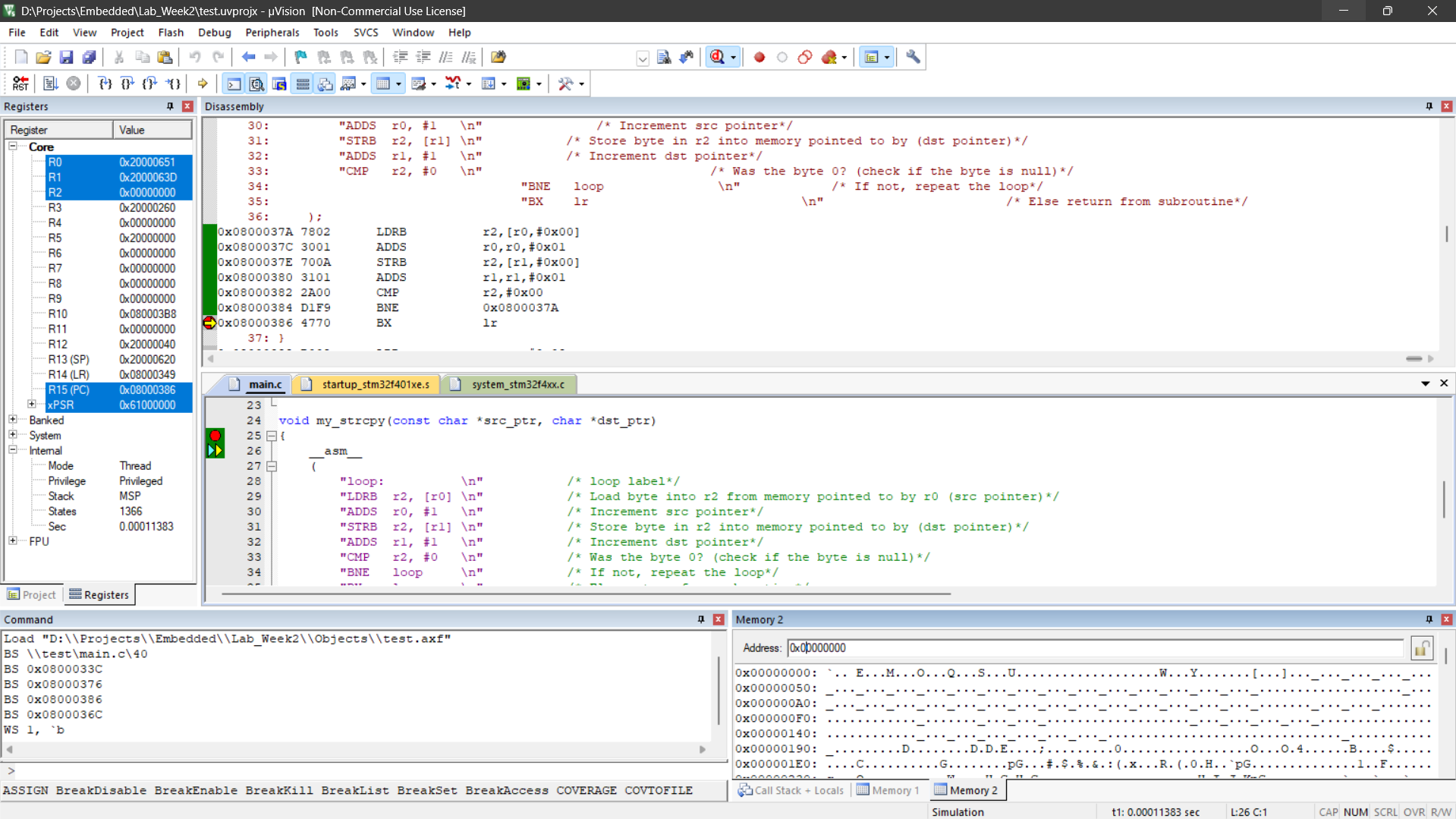This screenshot has height=819, width=1456.
Task: Switch to startup_stm32f401xe.s tab
Action: pyautogui.click(x=375, y=384)
